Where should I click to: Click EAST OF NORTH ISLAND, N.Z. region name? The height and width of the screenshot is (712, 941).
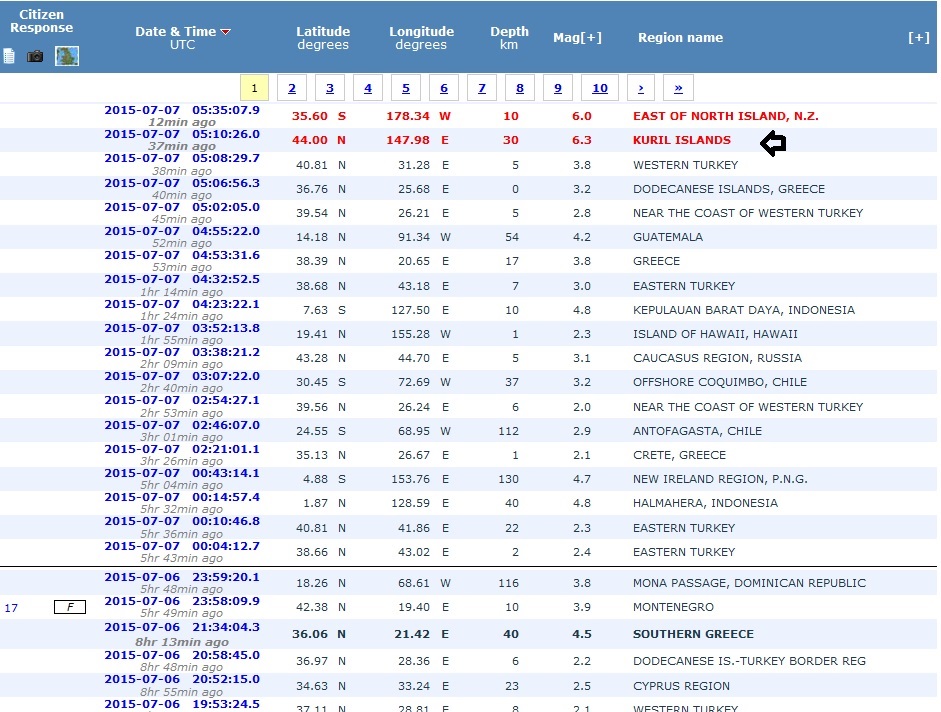726,116
